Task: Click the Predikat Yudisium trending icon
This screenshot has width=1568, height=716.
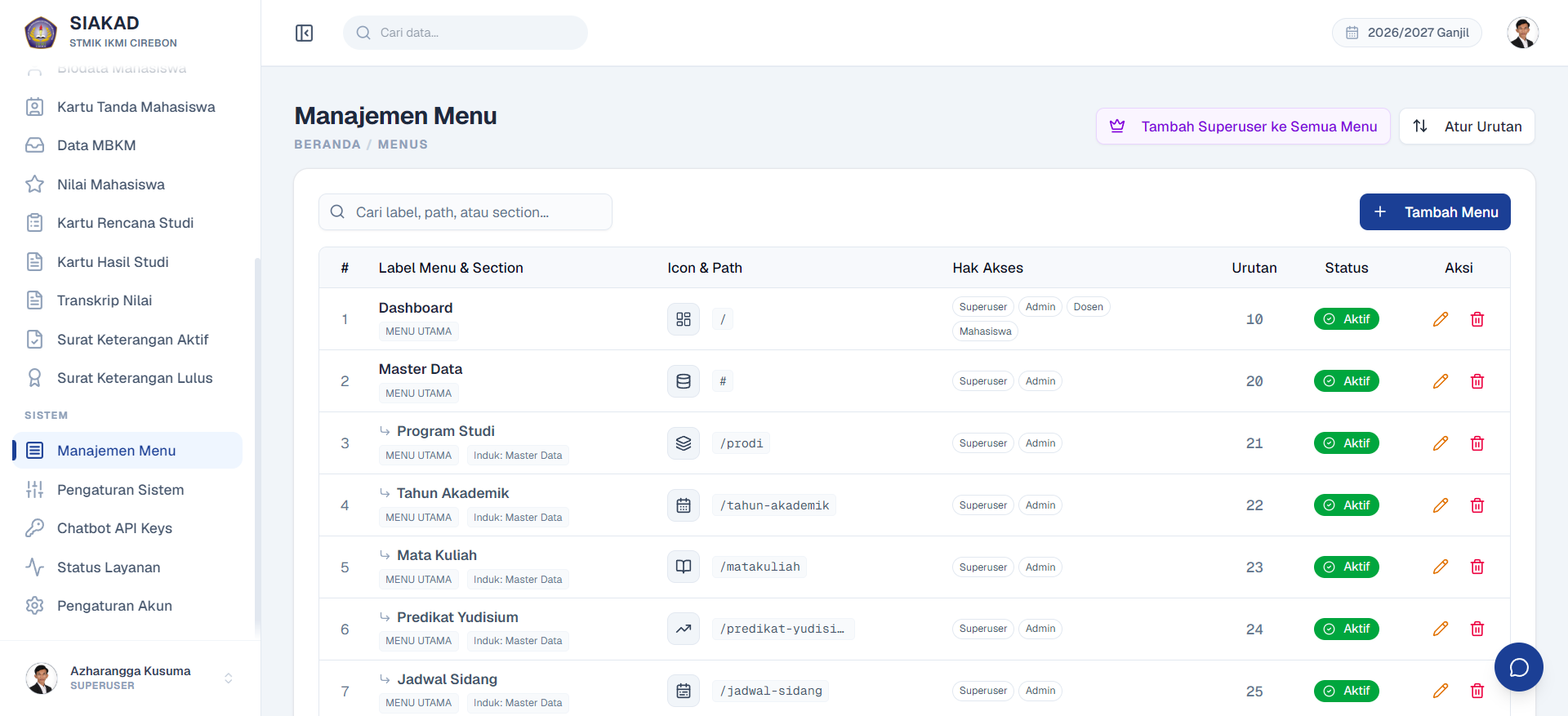Action: (x=684, y=629)
